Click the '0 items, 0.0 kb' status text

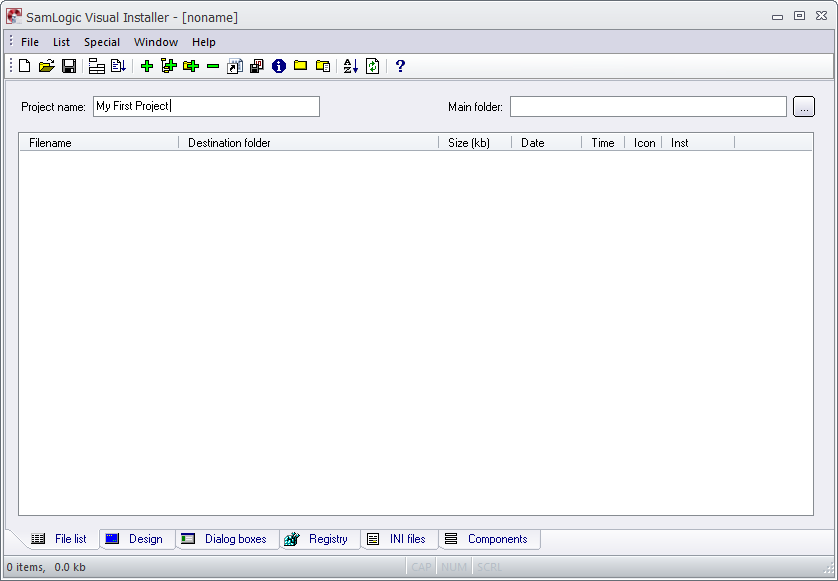tap(46, 567)
